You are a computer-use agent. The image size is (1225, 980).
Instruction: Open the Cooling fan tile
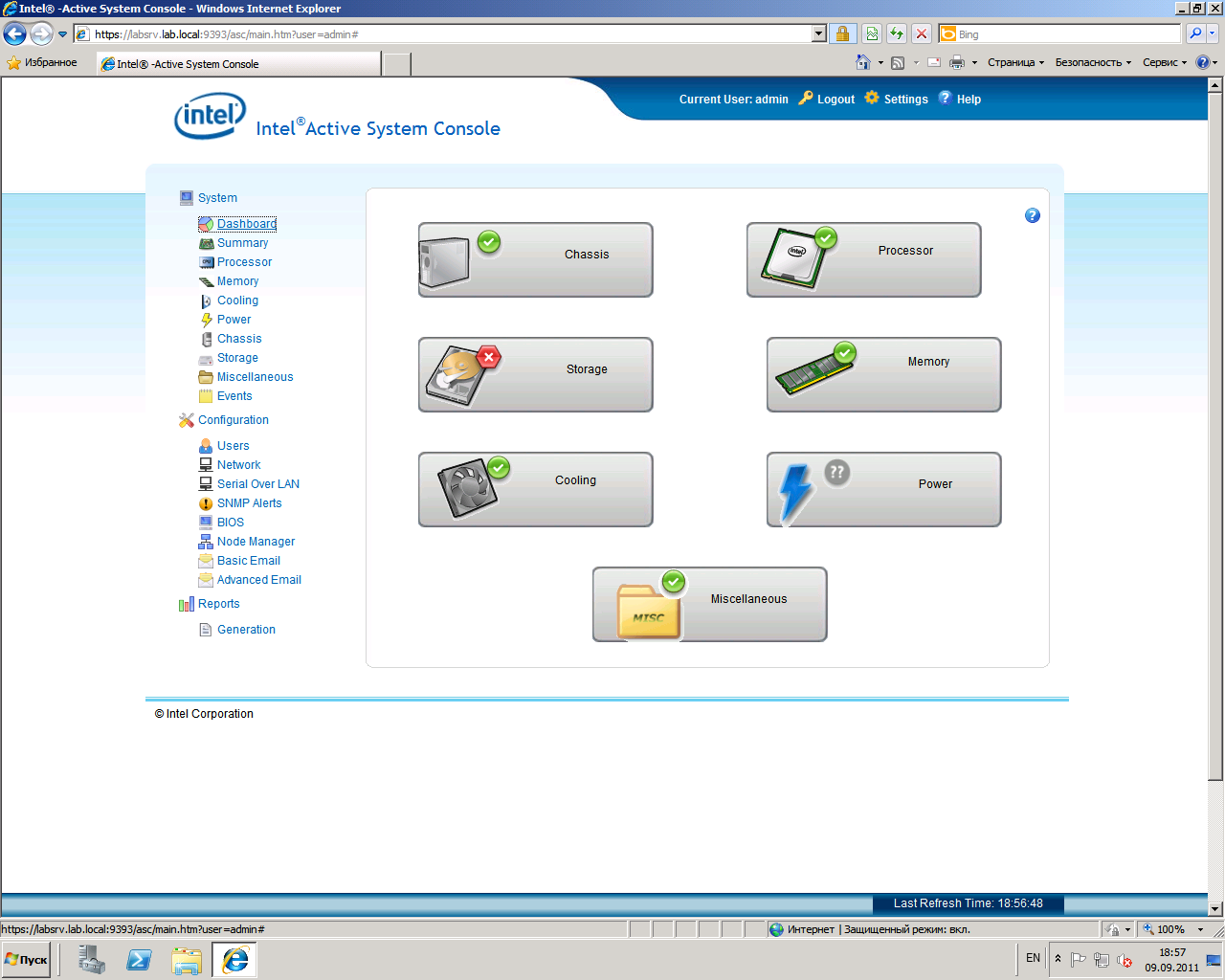click(x=535, y=489)
